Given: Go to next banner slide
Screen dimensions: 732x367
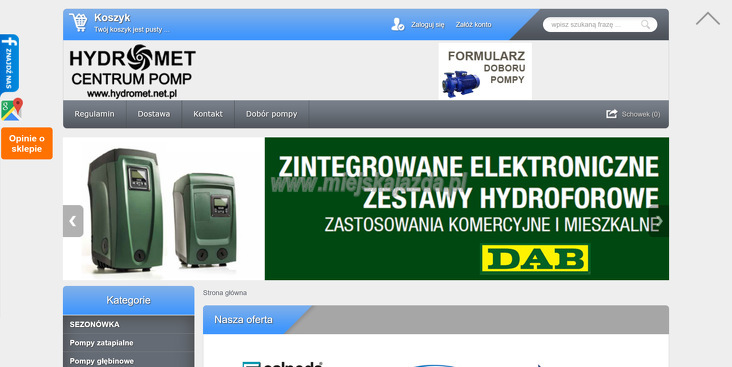Looking at the screenshot, I should click(x=659, y=221).
